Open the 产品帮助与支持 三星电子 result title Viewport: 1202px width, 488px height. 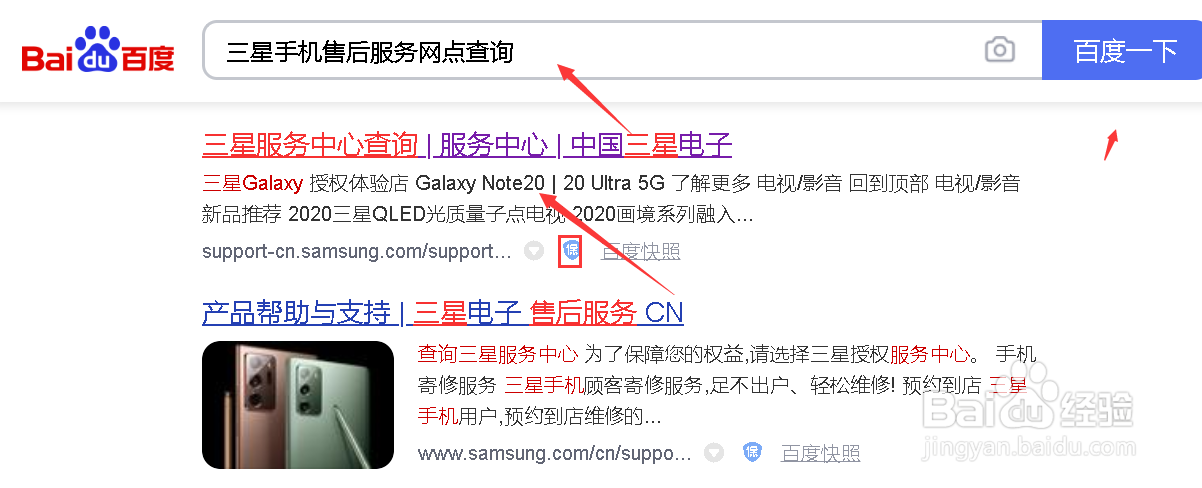442,312
